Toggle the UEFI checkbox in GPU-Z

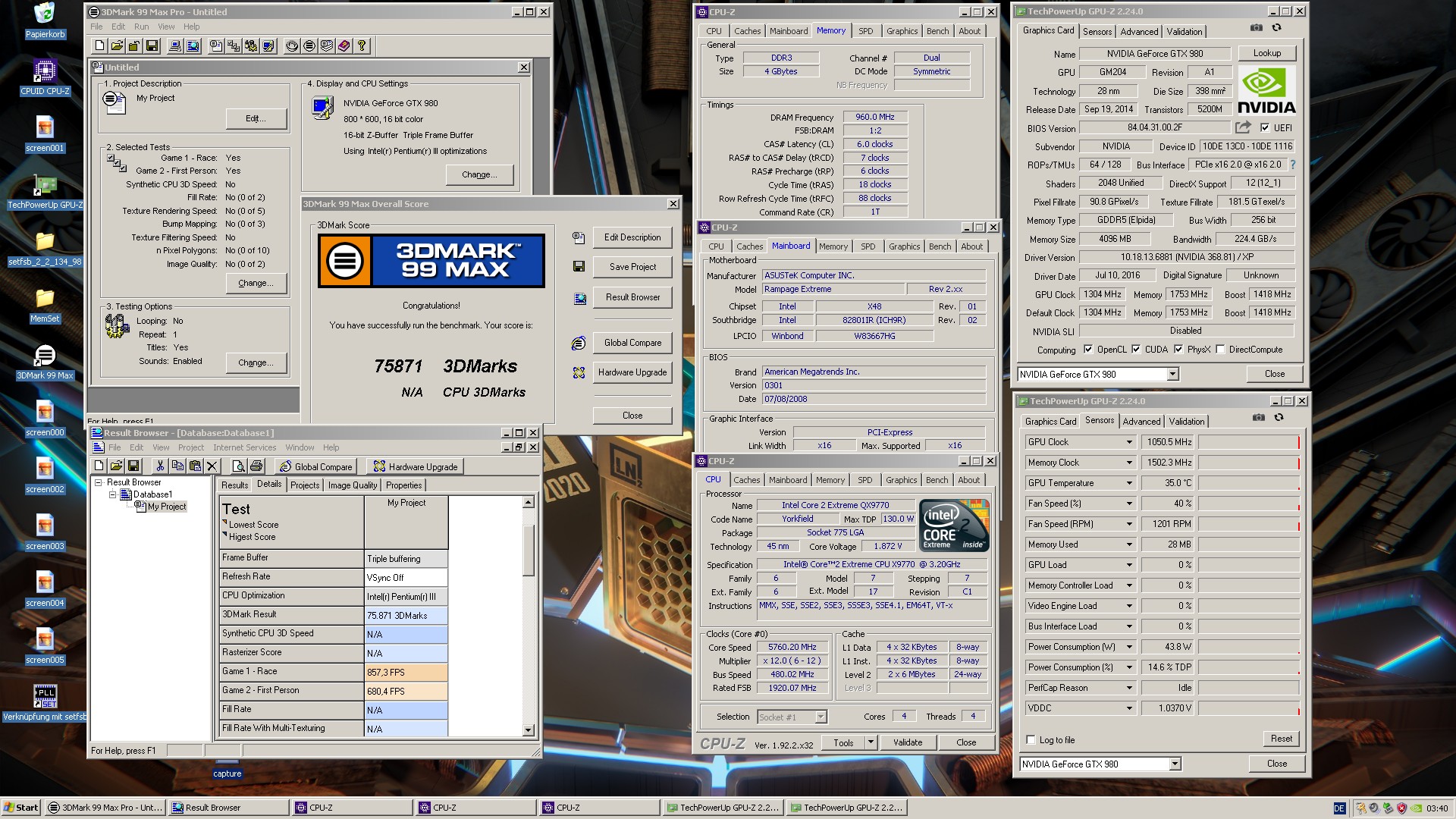point(1265,127)
